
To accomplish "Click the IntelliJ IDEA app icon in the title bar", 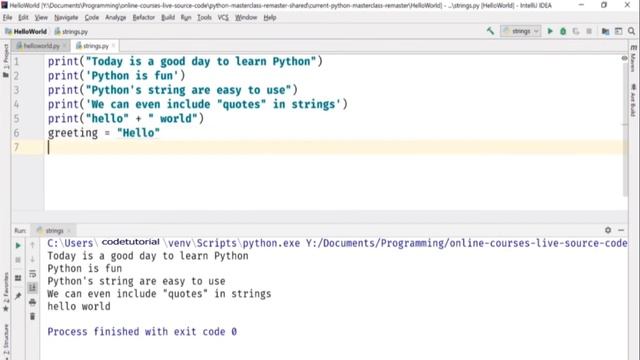I will coord(4,5).
